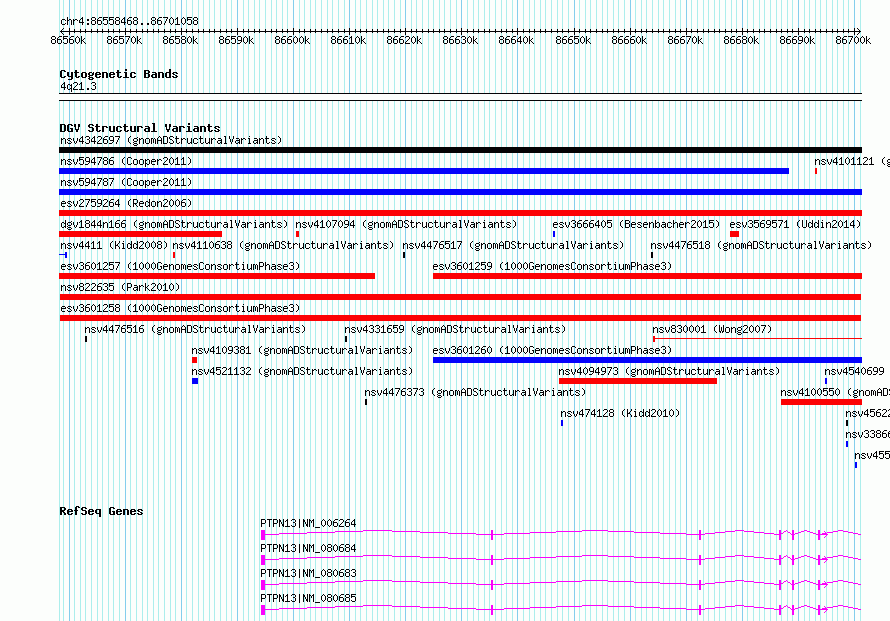Click the chr4:86558468..86701058 position label
The height and width of the screenshot is (621, 890).
click(x=129, y=21)
